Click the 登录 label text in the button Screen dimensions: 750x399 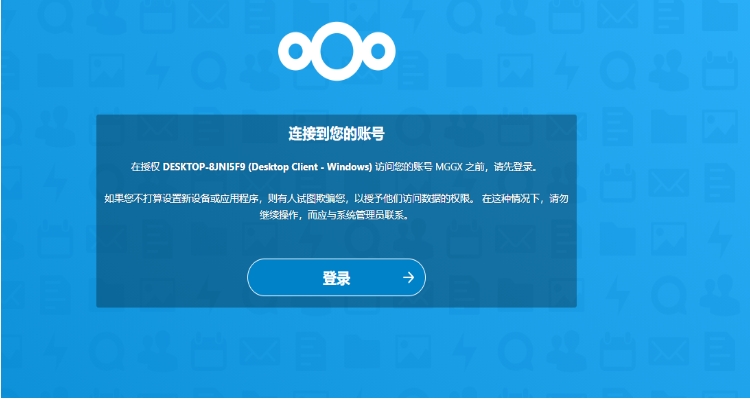point(336,278)
